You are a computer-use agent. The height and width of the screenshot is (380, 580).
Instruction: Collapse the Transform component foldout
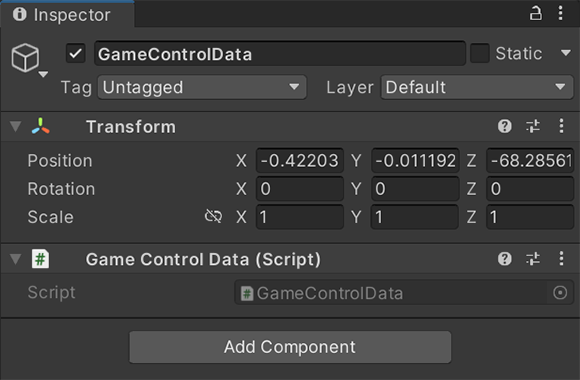(x=16, y=127)
